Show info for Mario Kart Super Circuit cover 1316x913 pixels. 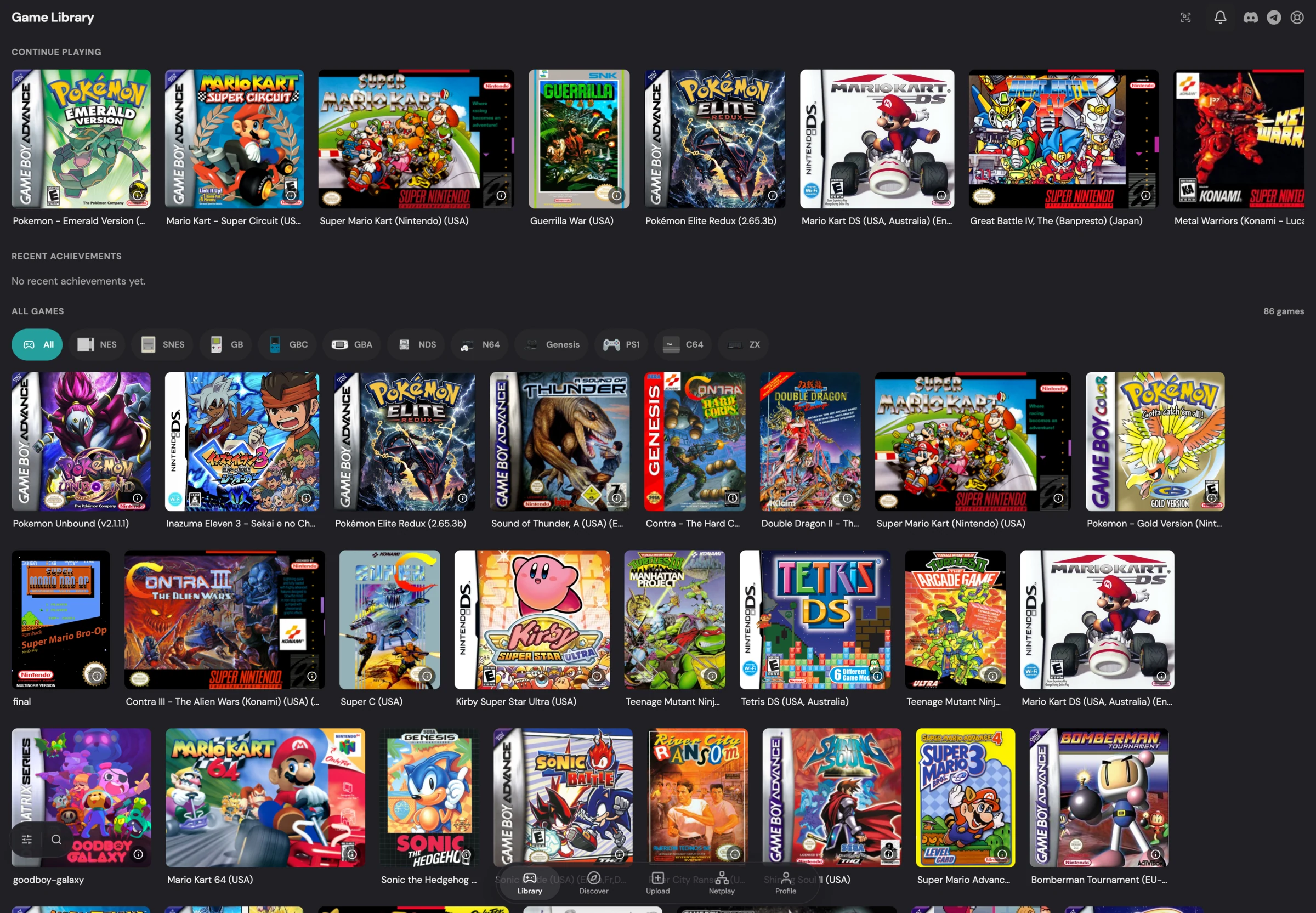tap(291, 195)
